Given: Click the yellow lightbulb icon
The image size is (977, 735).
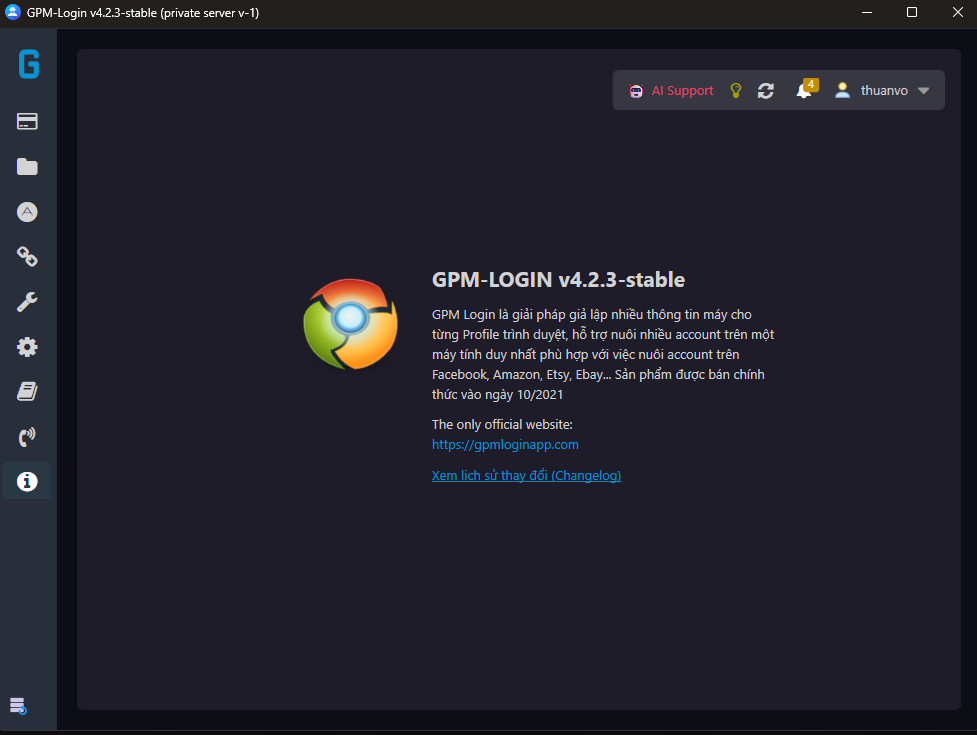Looking at the screenshot, I should pyautogui.click(x=736, y=91).
